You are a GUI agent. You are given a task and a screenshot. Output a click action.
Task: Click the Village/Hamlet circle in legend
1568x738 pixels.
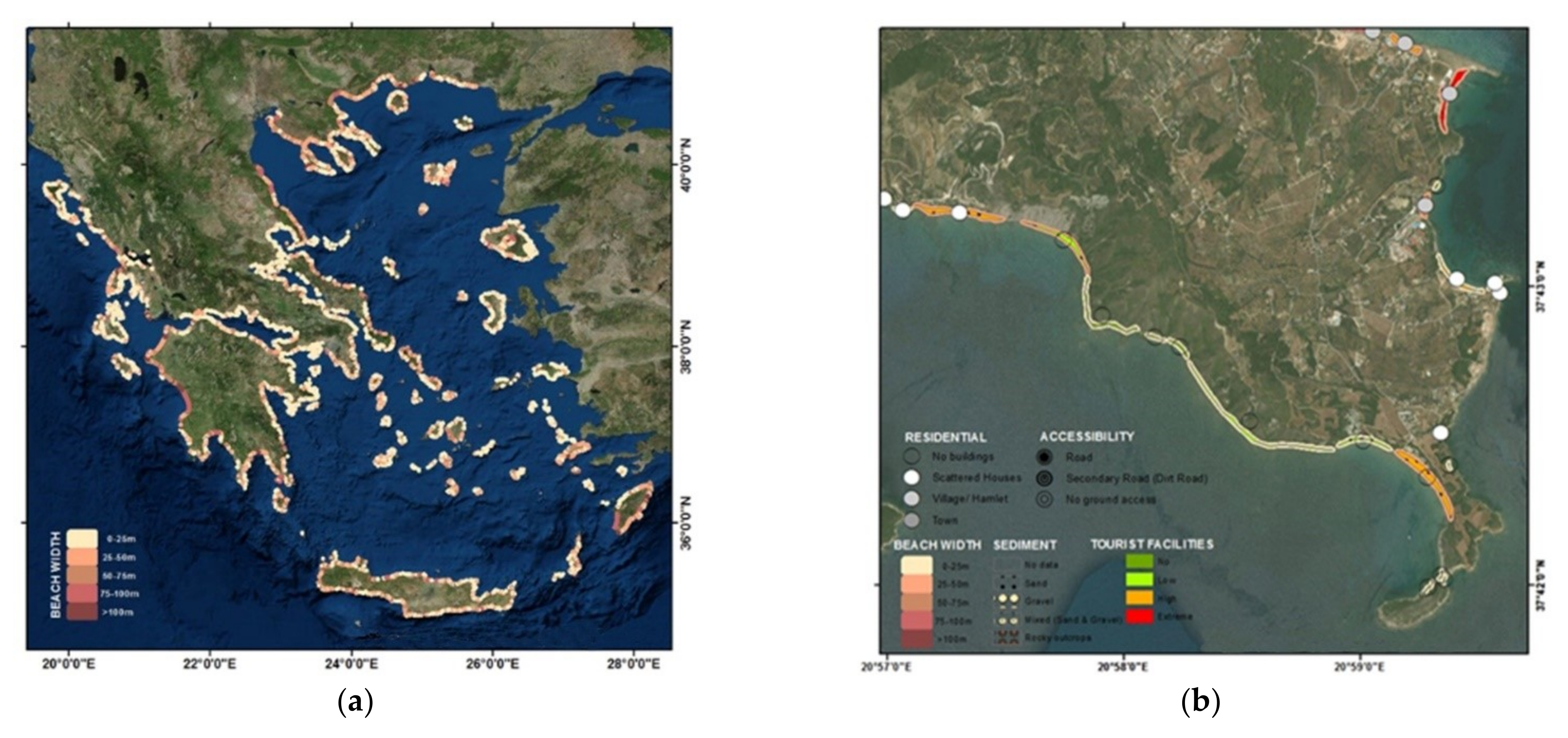(x=911, y=499)
